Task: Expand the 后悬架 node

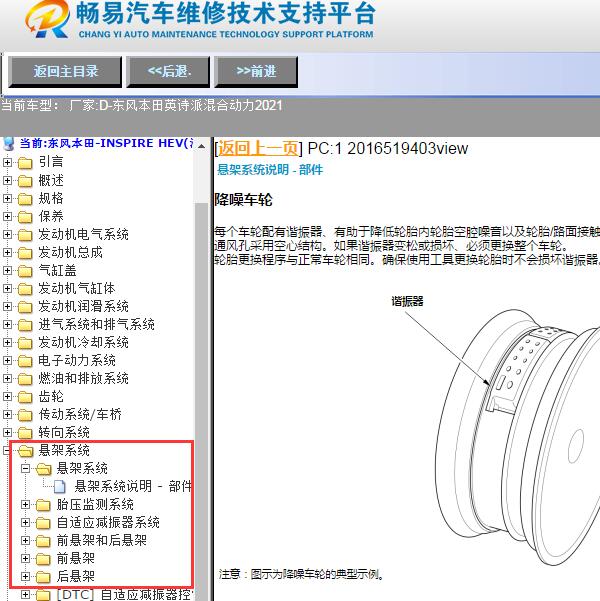Action: pos(25,576)
